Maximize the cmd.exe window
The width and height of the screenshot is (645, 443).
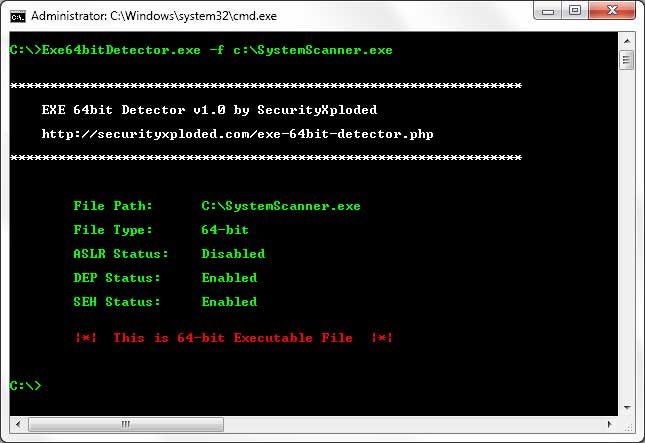575,14
